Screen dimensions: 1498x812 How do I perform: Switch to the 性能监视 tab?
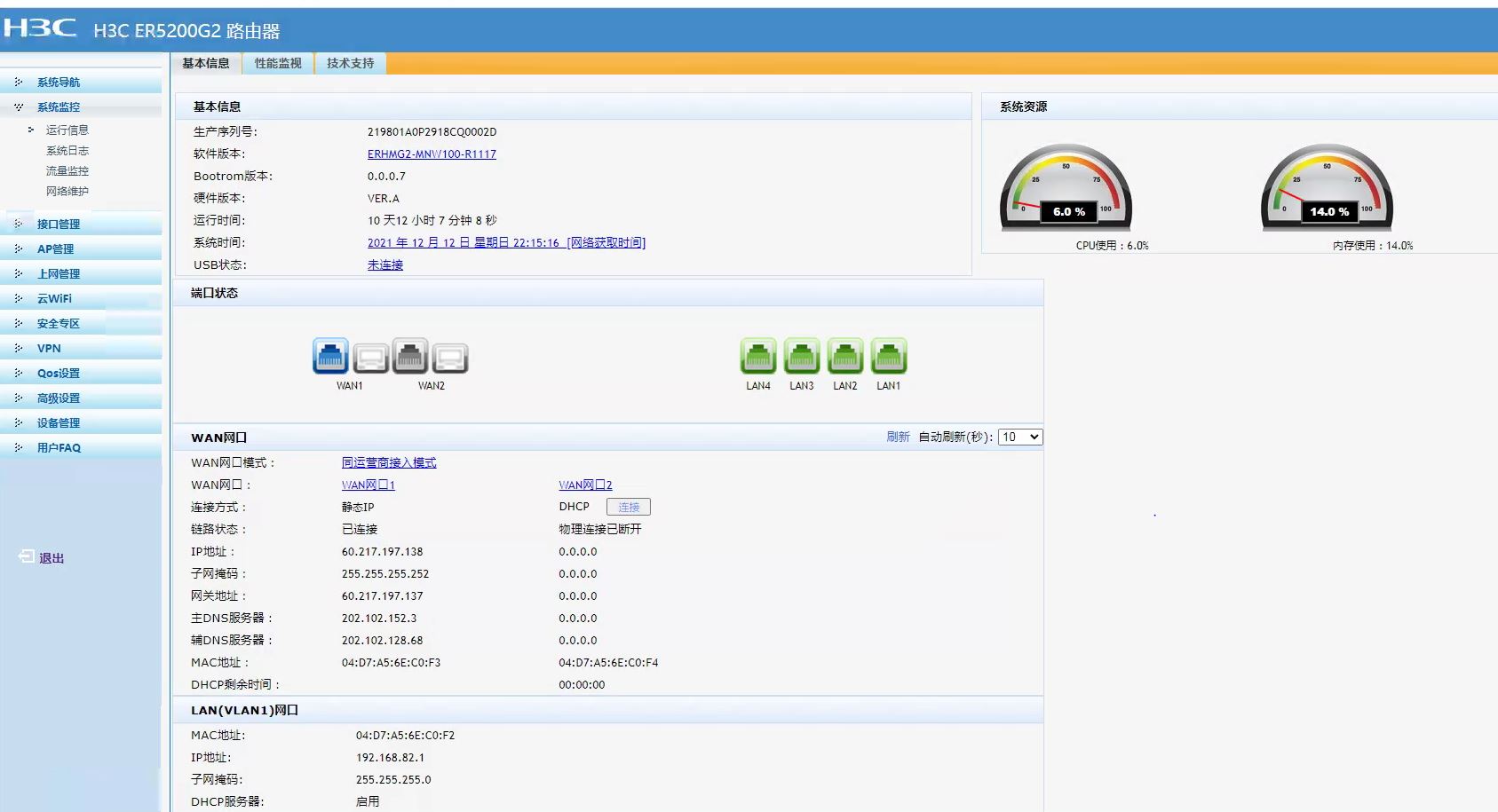coord(278,63)
